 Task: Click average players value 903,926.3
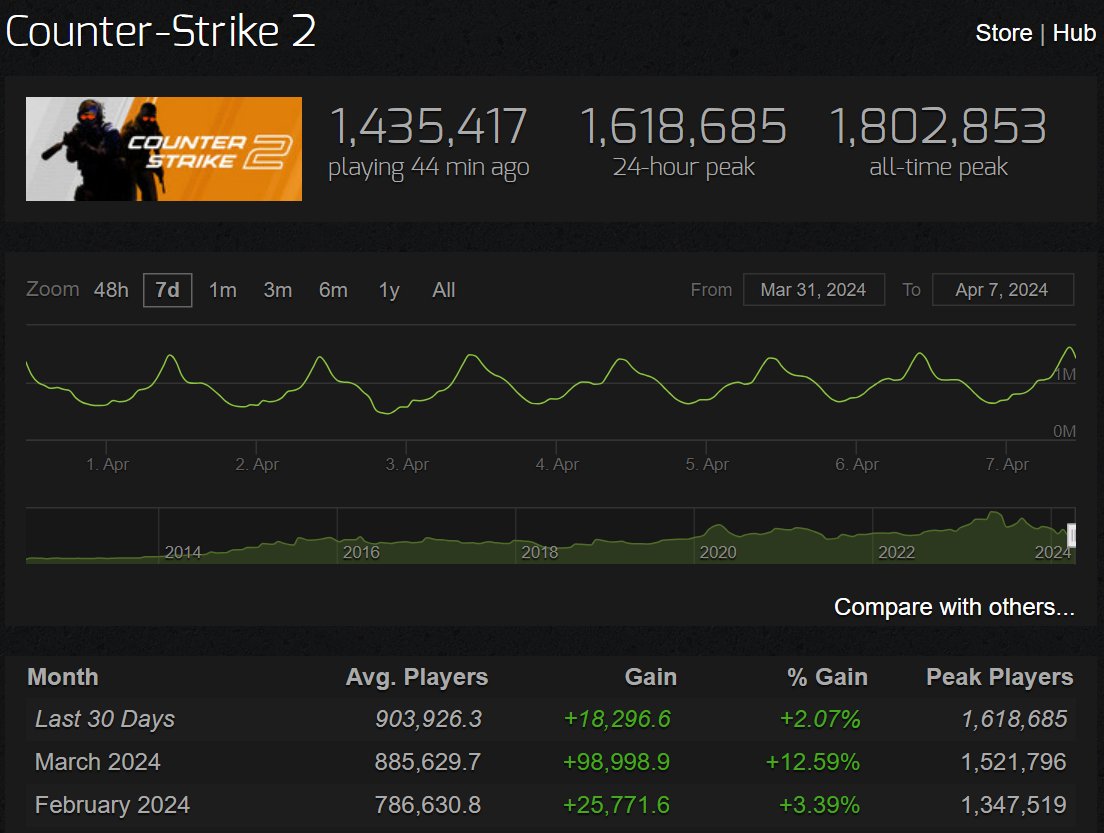click(428, 719)
